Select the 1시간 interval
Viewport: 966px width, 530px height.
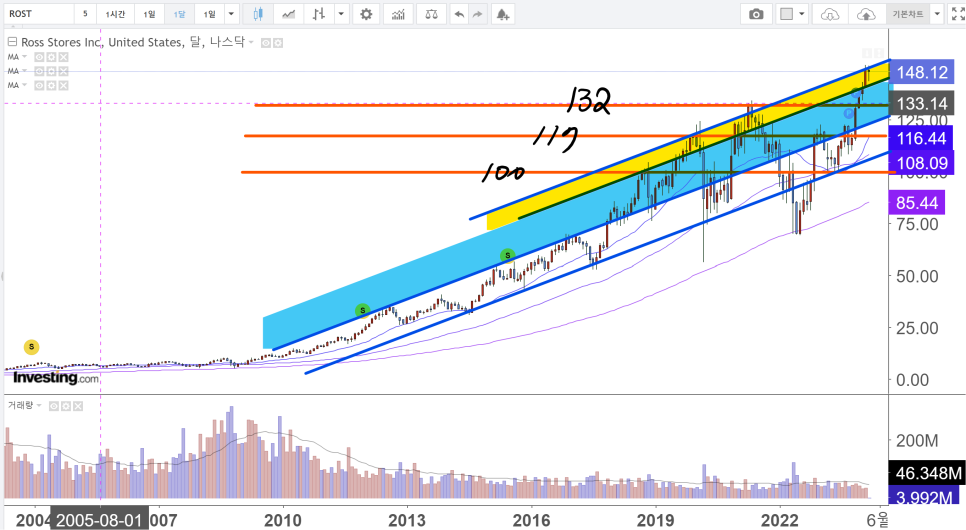[x=115, y=14]
